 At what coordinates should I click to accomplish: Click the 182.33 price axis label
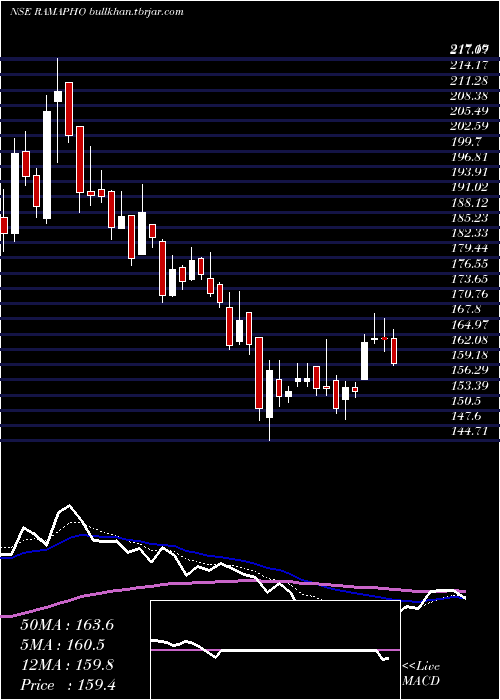coord(470,233)
